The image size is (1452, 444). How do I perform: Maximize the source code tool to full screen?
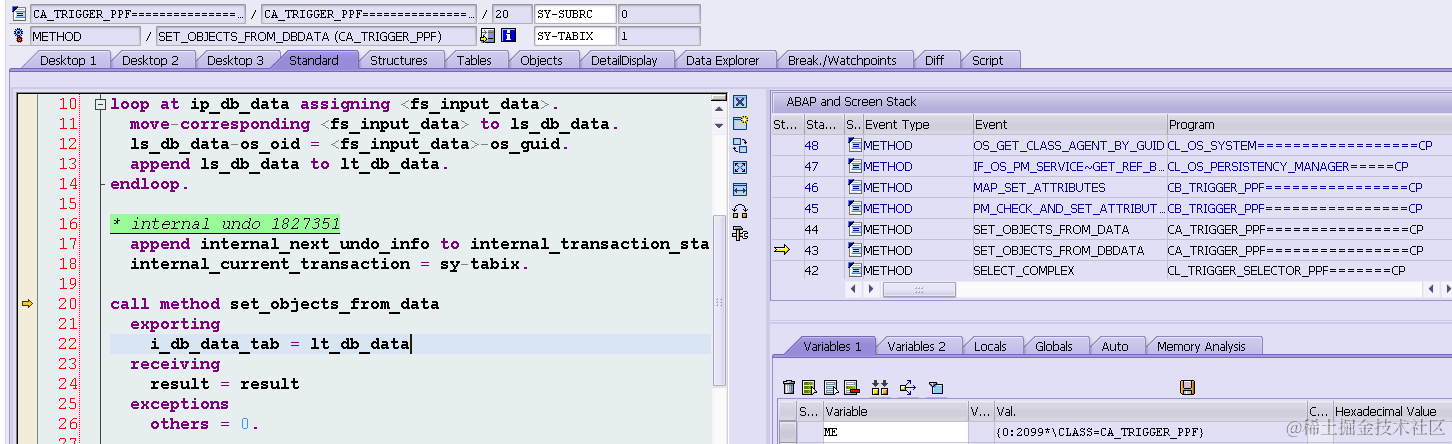(740, 167)
